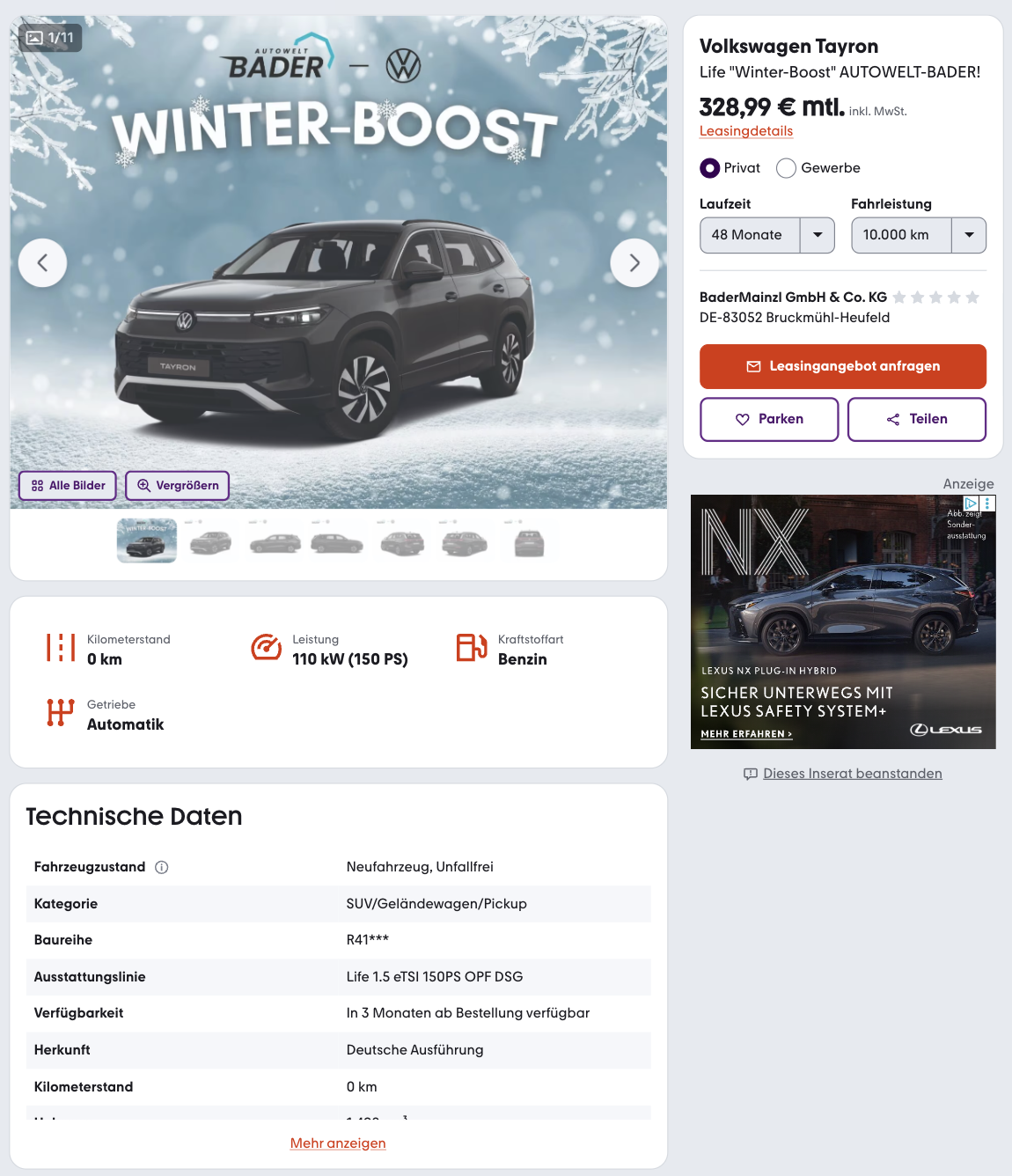This screenshot has height=1176, width=1012.
Task: Click the Vergrößern button
Action: 178,485
